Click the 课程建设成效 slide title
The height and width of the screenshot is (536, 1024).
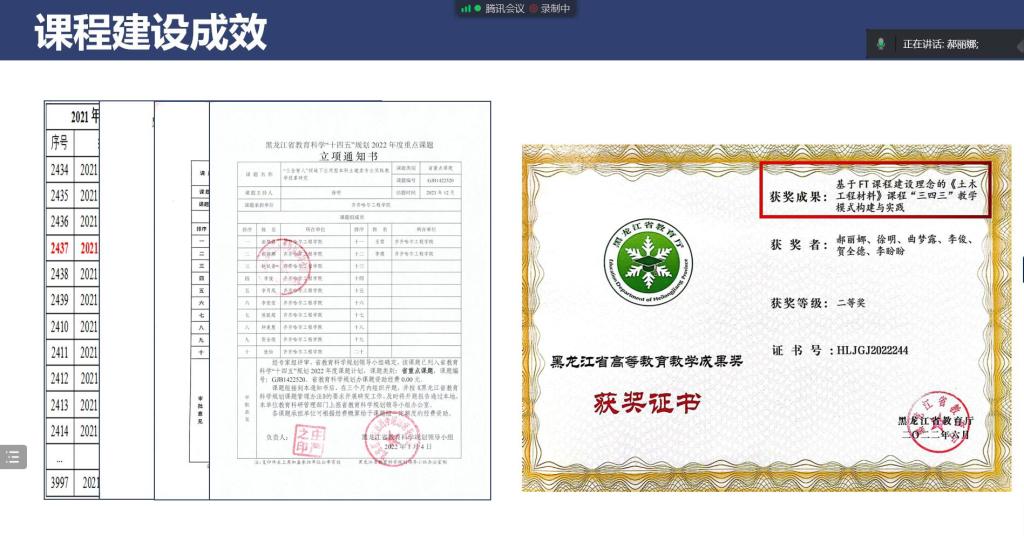point(151,32)
